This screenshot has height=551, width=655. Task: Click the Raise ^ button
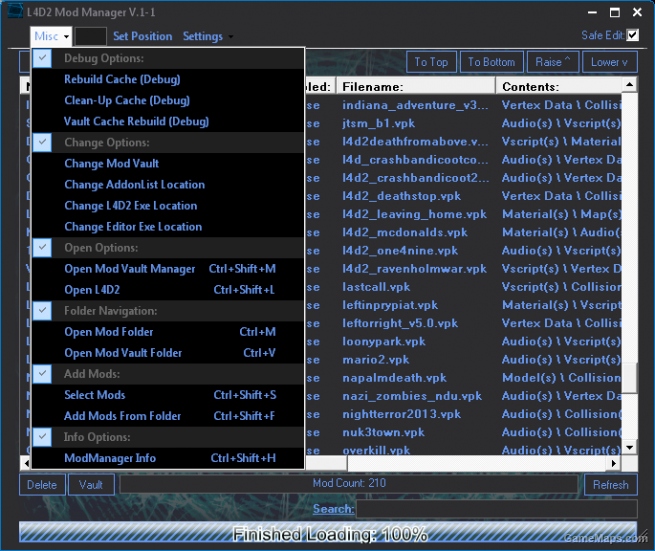[553, 62]
